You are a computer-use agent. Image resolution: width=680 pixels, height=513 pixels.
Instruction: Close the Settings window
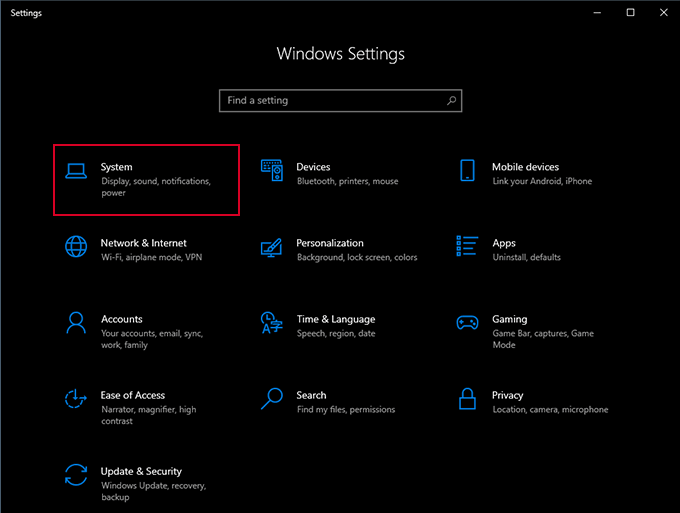click(x=664, y=13)
